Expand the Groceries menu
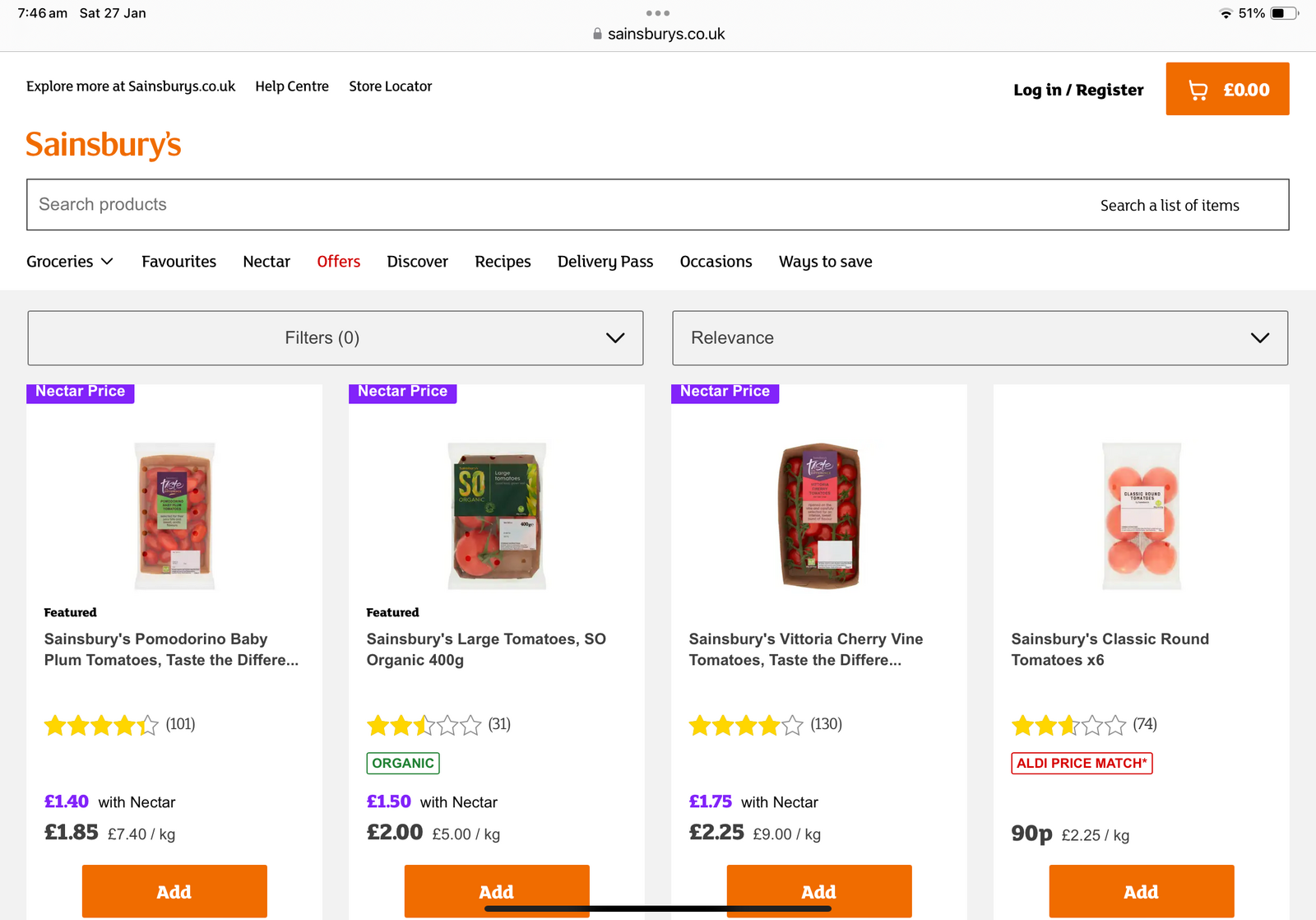 click(x=70, y=262)
